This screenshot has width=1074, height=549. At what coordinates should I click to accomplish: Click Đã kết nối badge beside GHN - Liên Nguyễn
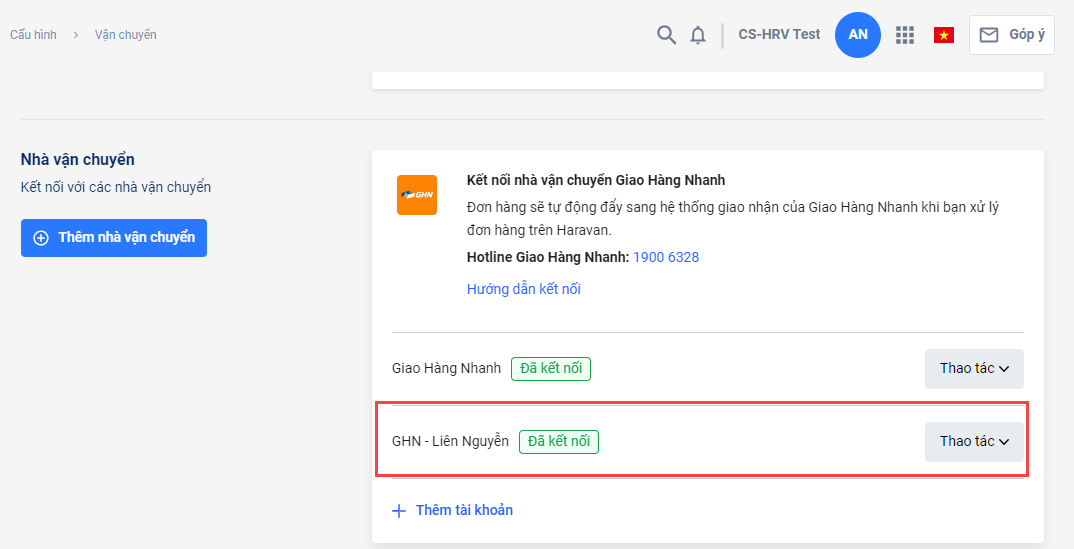point(558,441)
